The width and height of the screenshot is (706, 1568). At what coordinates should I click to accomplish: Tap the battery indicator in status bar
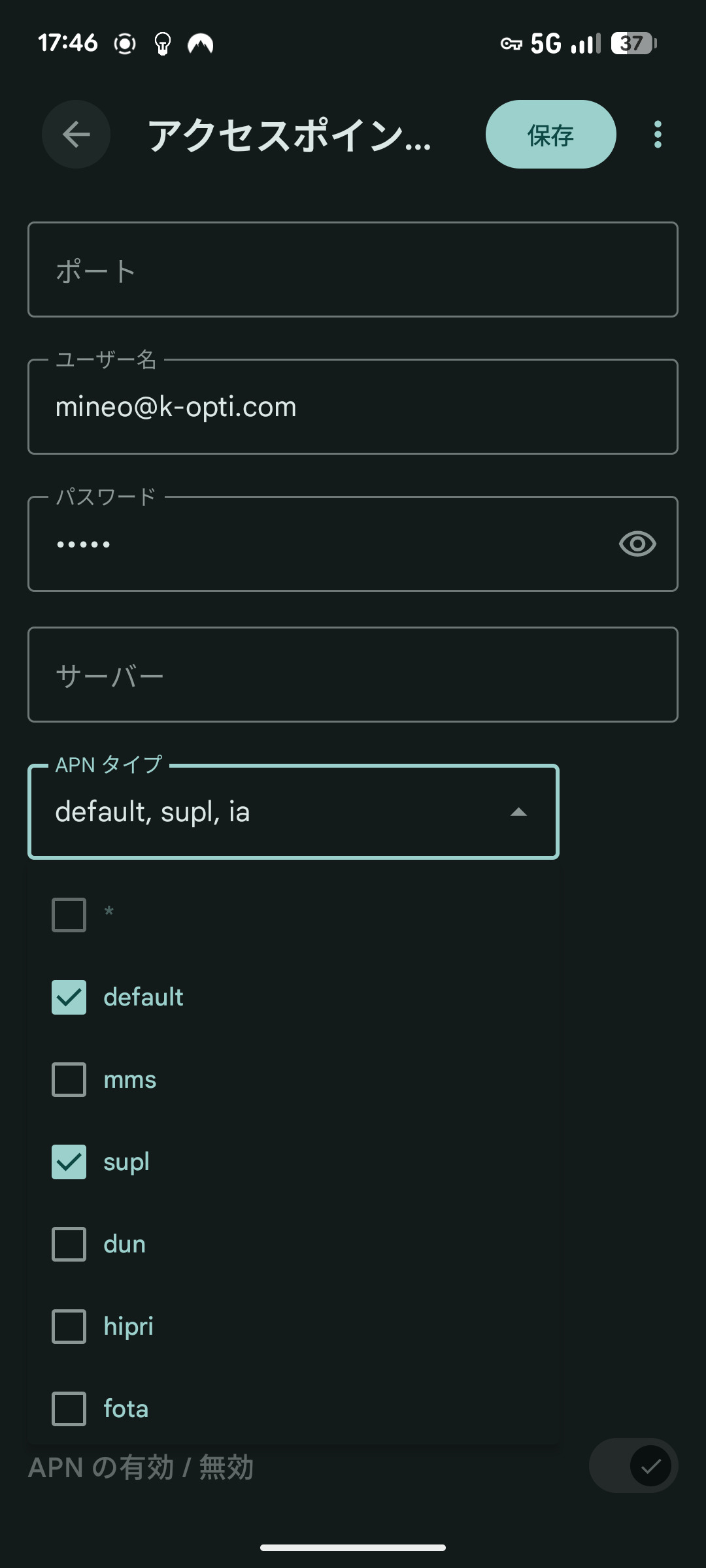tap(633, 44)
